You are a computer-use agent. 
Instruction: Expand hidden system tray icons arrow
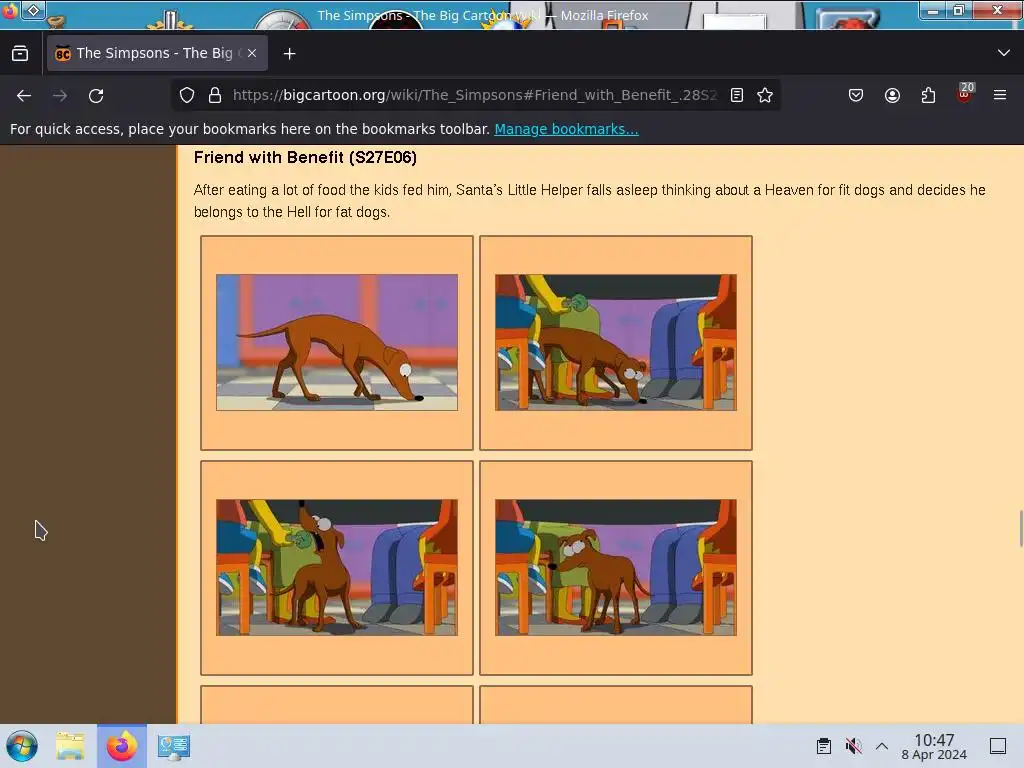(882, 746)
